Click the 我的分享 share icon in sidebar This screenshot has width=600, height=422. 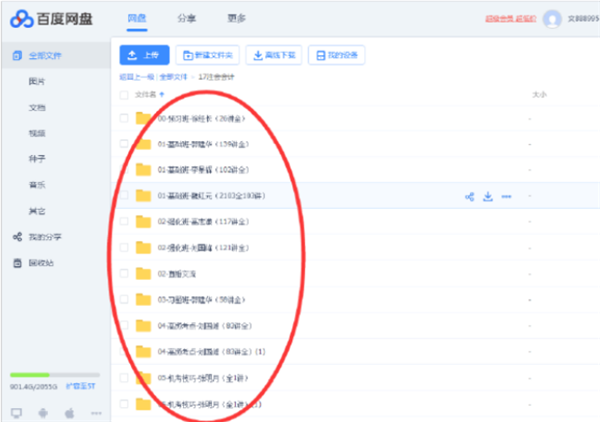point(17,237)
